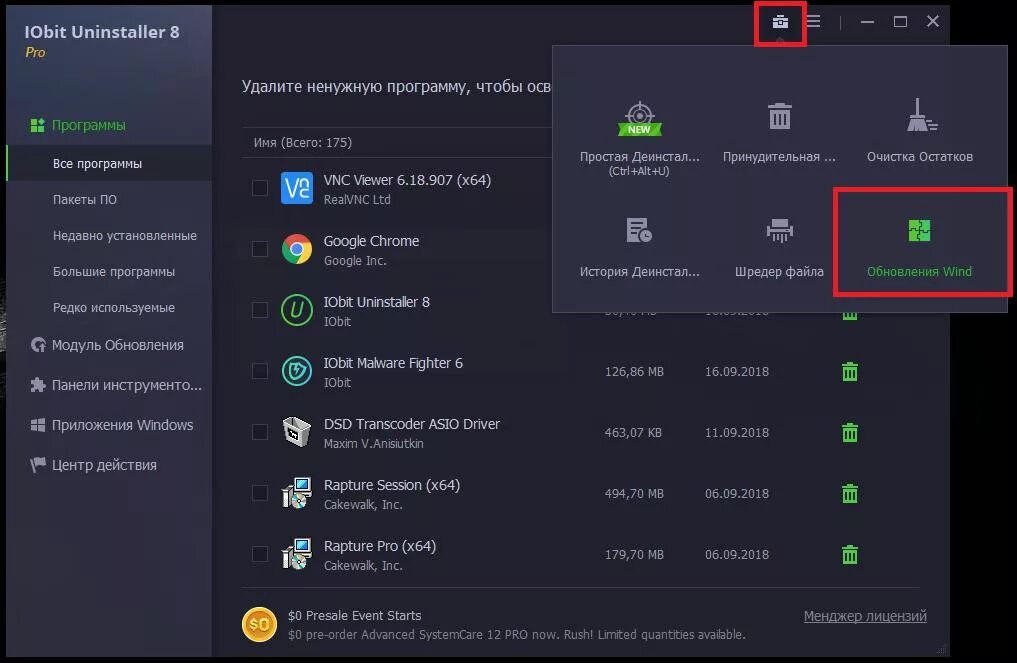Click IObit Malware Fighter 6 icon
The width and height of the screenshot is (1017, 663).
click(297, 371)
